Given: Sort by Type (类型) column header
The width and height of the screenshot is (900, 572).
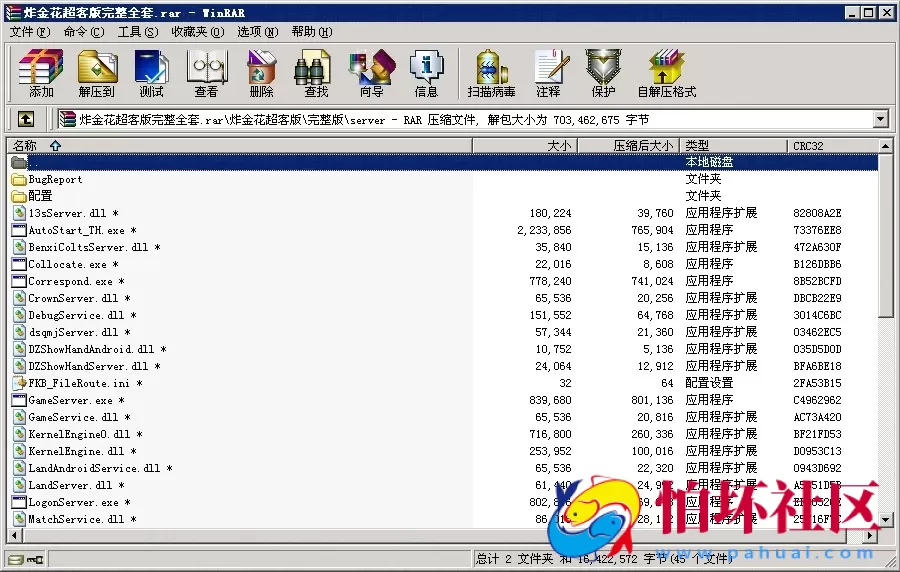Looking at the screenshot, I should (x=733, y=146).
